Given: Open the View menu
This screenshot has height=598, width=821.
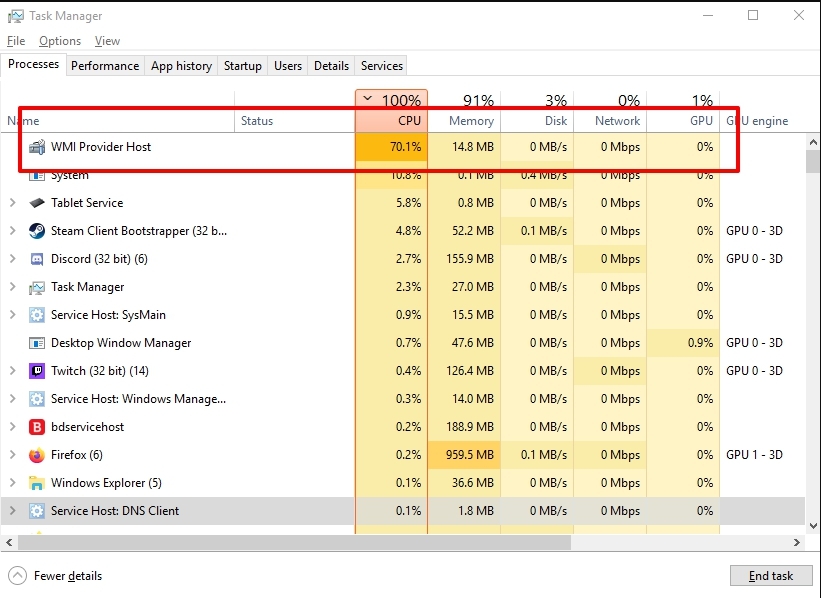Looking at the screenshot, I should 107,41.
